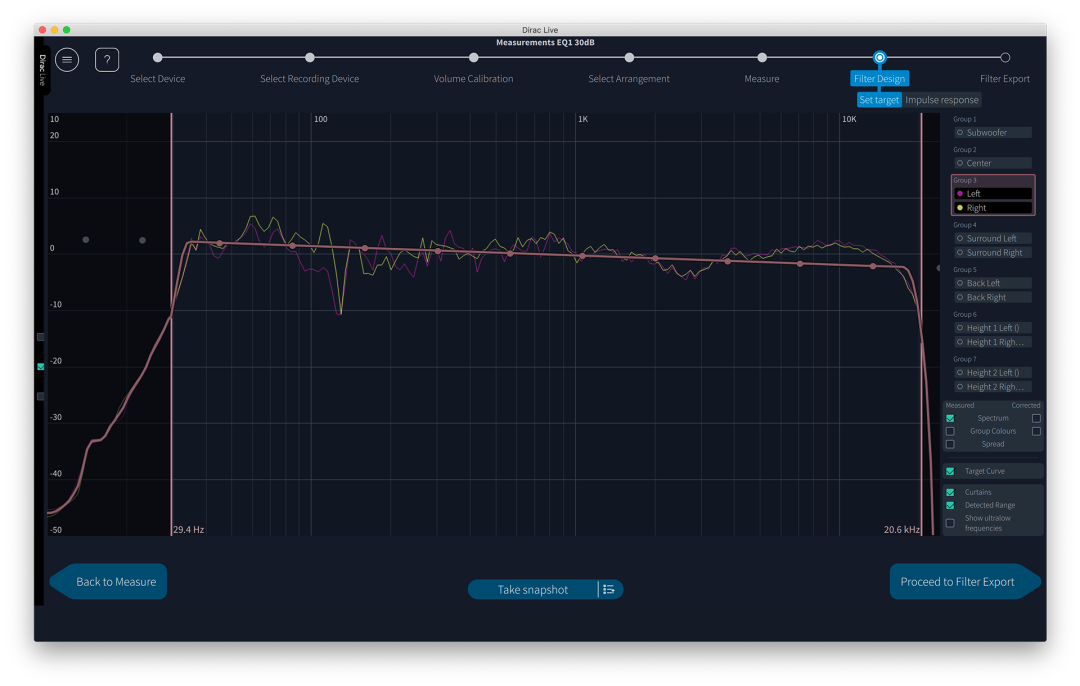The width and height of the screenshot is (1080, 686).
Task: Select the Set target tab
Action: 879,100
